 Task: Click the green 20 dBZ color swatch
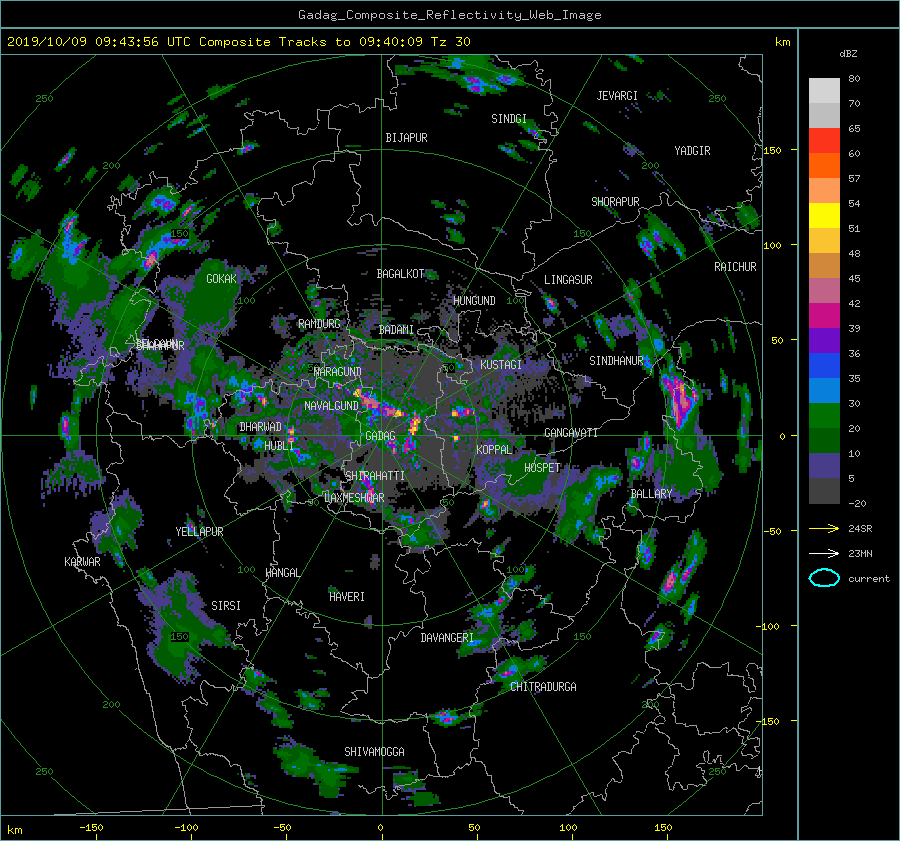824,416
